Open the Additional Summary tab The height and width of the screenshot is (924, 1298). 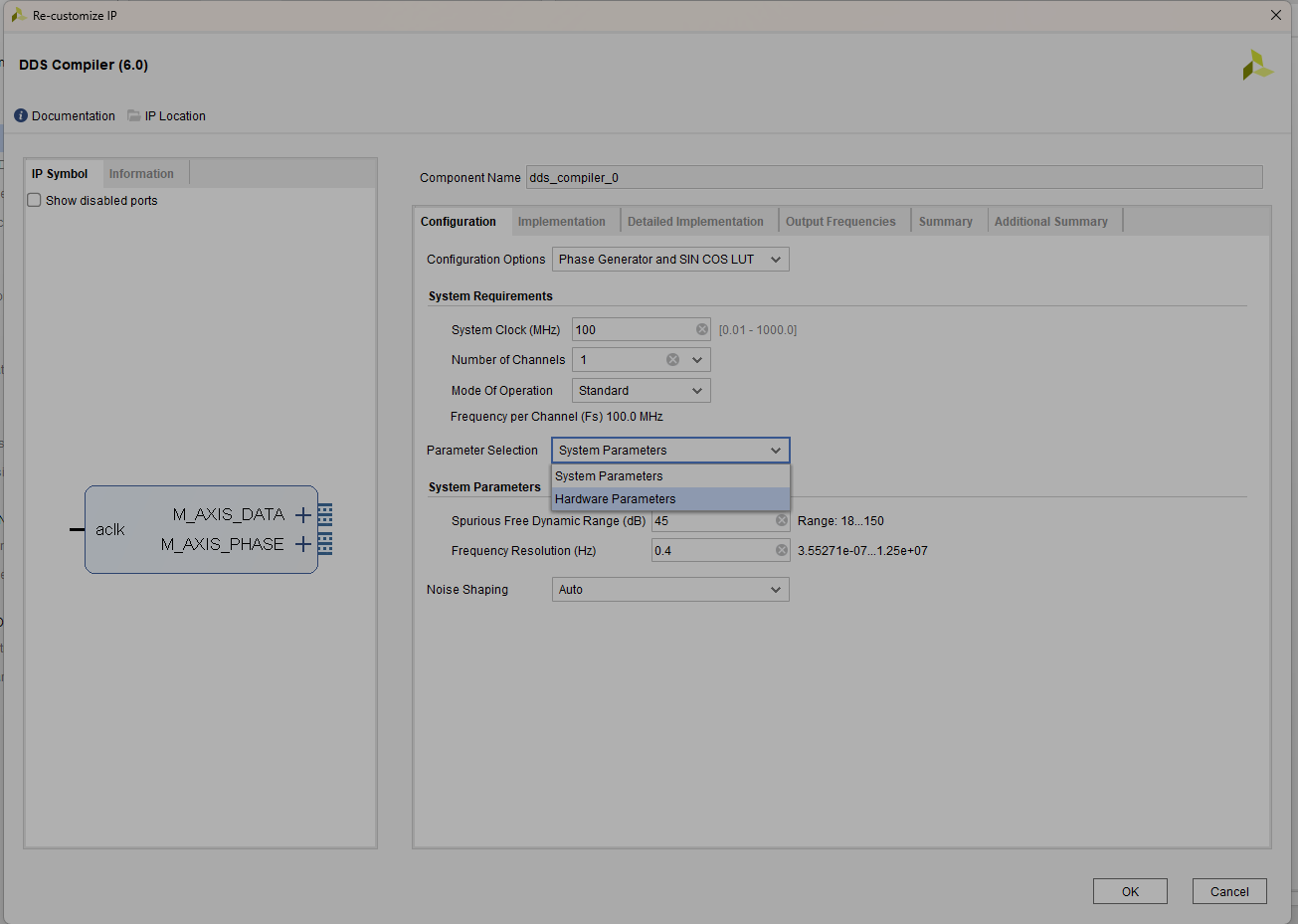pyautogui.click(x=1051, y=222)
